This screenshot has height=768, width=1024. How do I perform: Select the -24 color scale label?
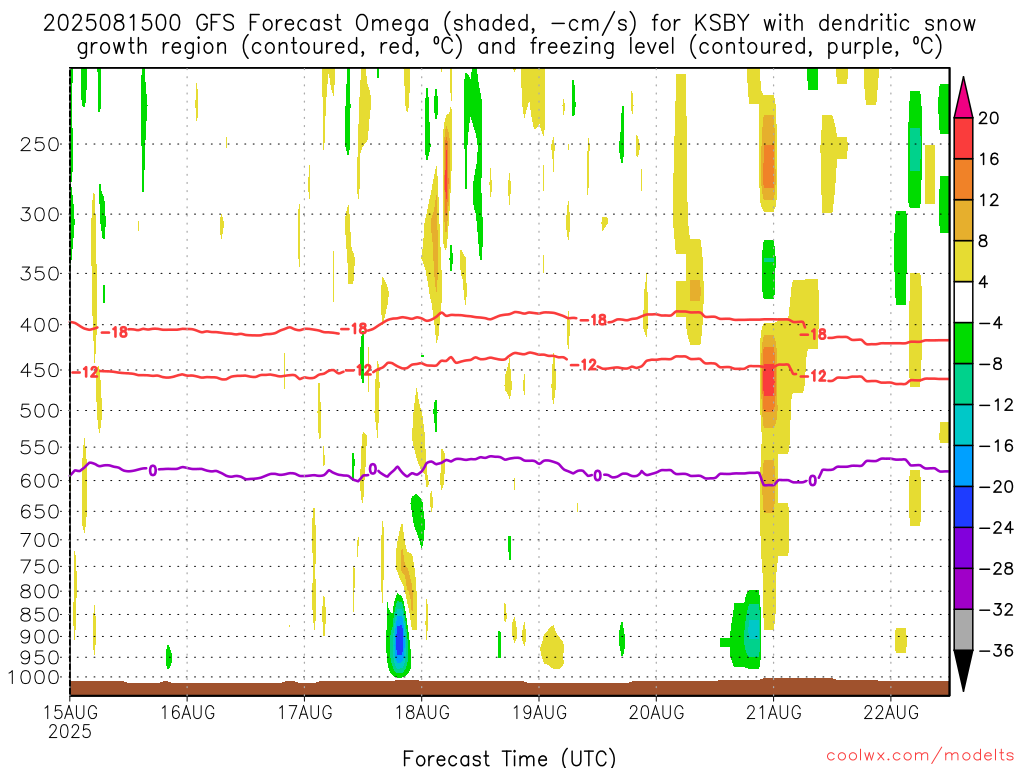click(996, 528)
